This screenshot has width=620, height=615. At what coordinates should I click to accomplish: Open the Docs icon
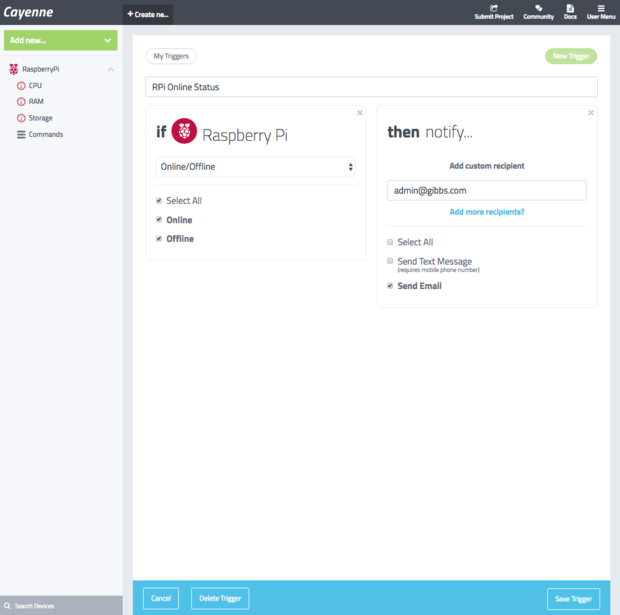[x=570, y=8]
